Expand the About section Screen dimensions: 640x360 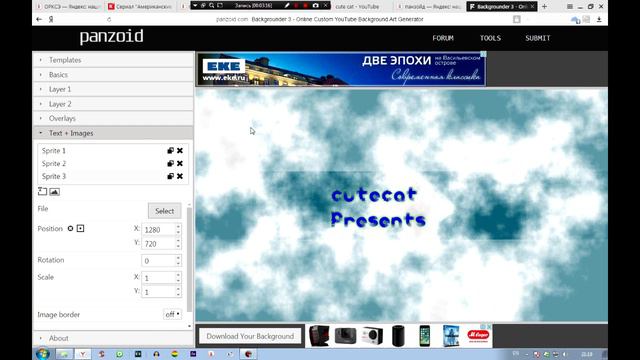(113, 338)
